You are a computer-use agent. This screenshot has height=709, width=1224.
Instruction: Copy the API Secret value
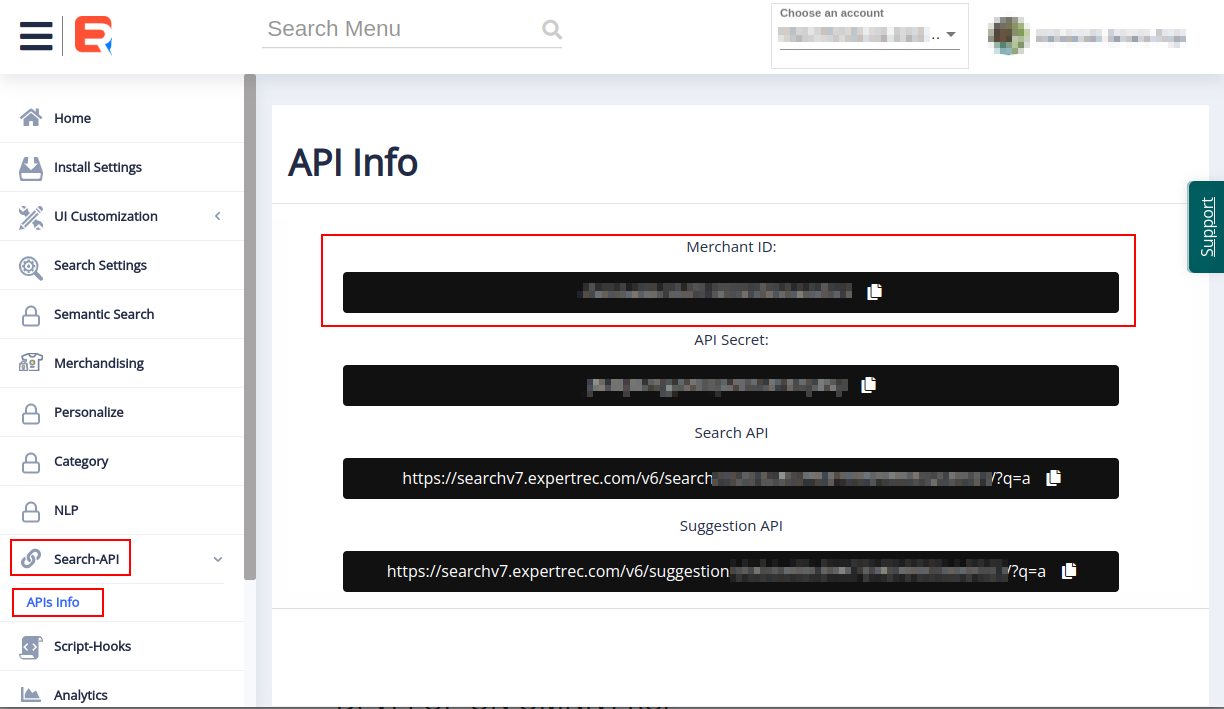coord(869,384)
